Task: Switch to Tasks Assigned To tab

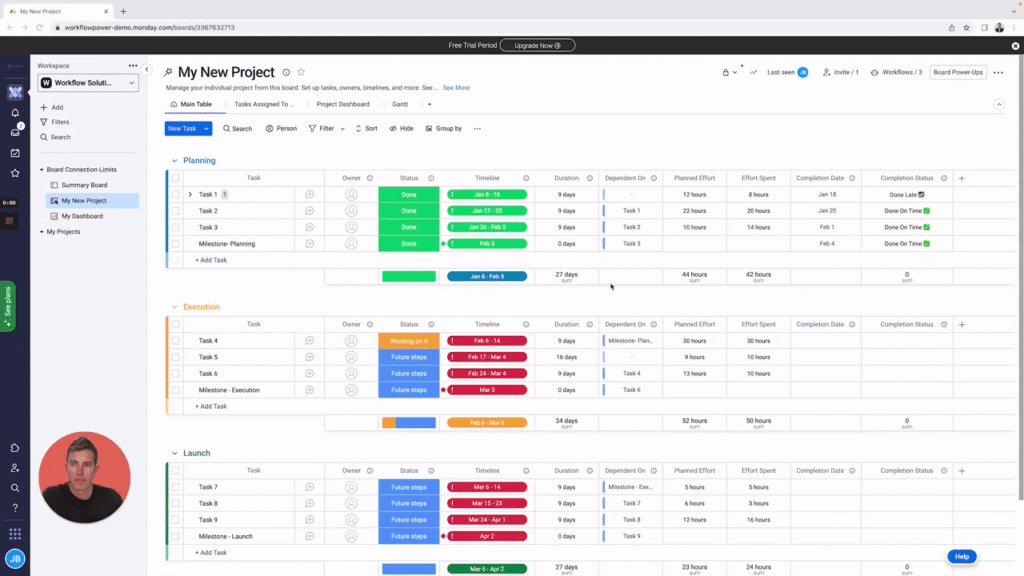Action: [264, 104]
